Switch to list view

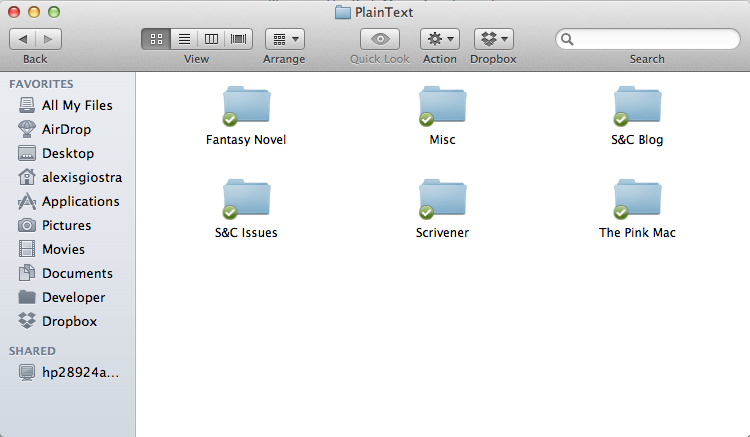[184, 39]
